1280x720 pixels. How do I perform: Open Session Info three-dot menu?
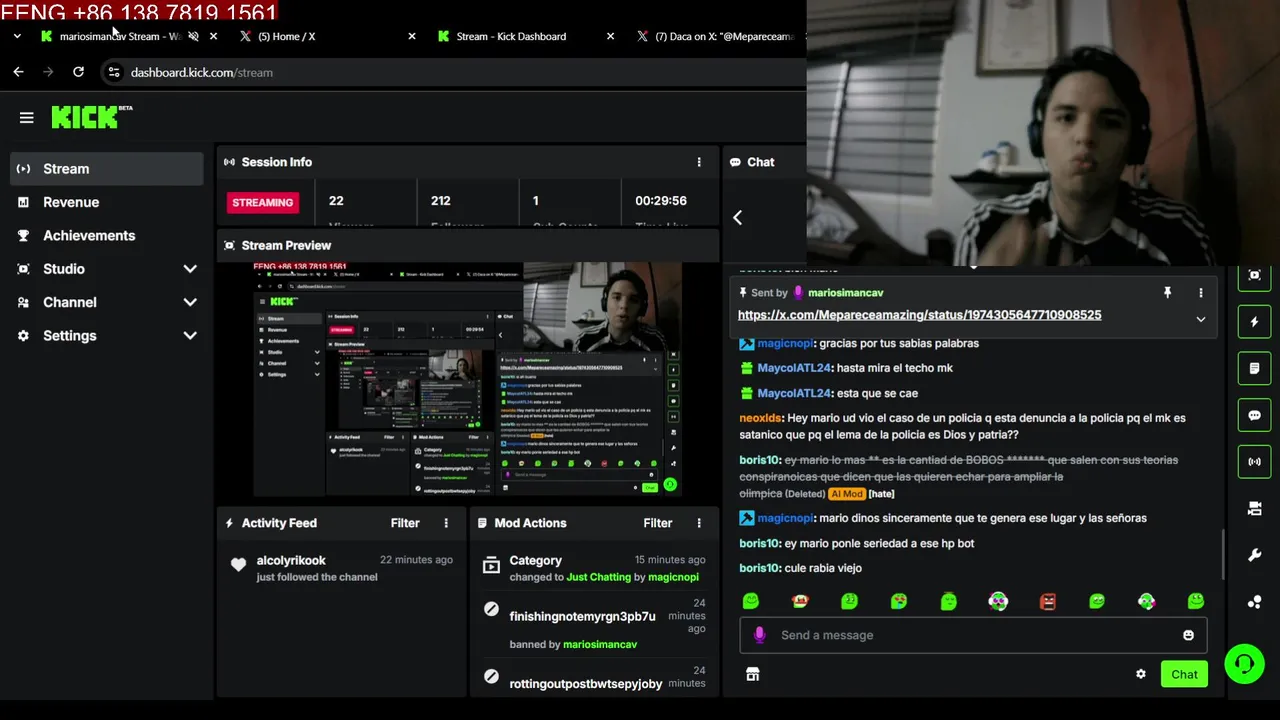pyautogui.click(x=699, y=162)
